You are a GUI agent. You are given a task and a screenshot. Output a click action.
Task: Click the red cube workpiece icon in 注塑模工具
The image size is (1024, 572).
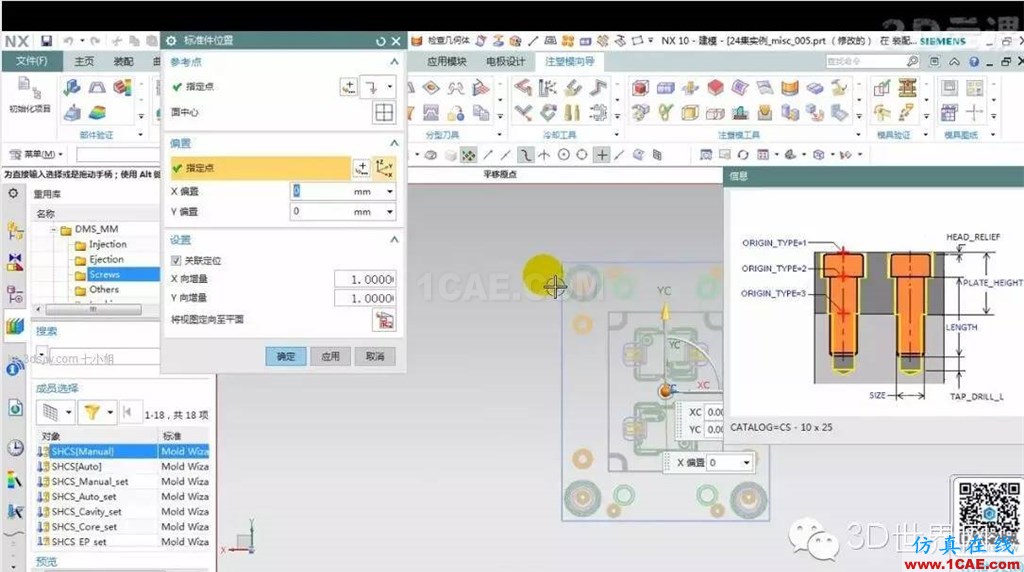coord(641,87)
